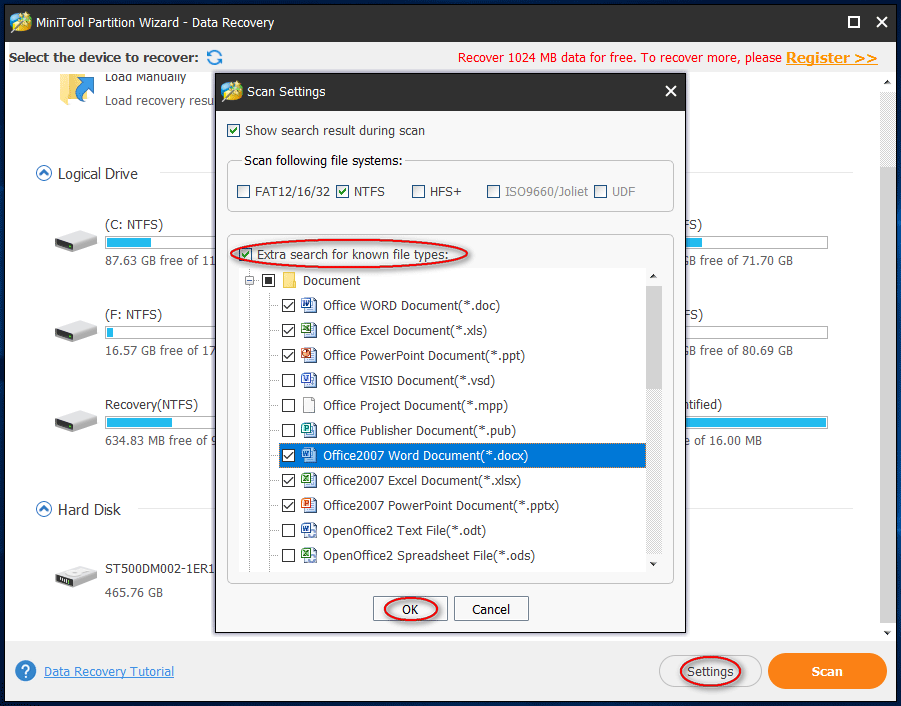Click the file type list scrollbar thumb
Screen dimensions: 901x706
[x=654, y=337]
